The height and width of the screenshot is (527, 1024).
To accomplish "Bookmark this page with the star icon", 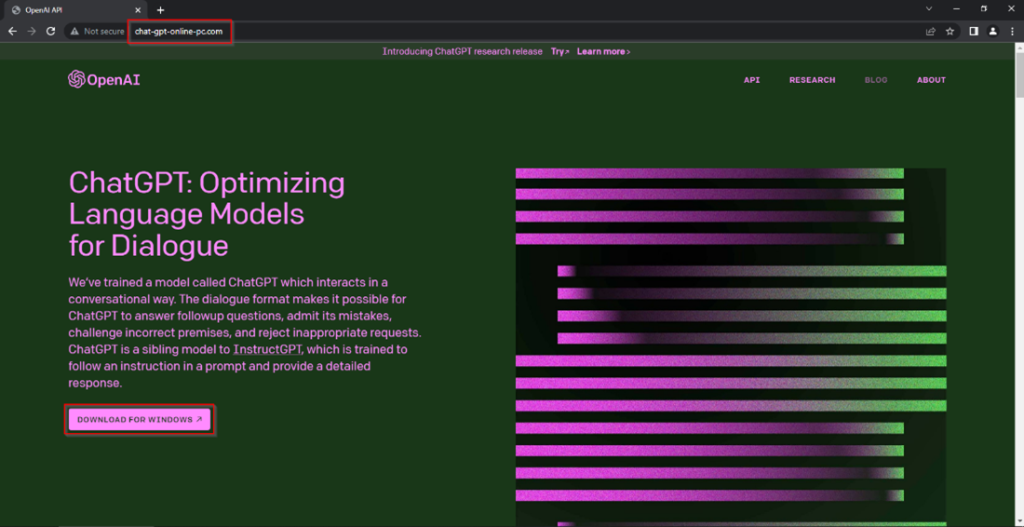I will point(950,31).
